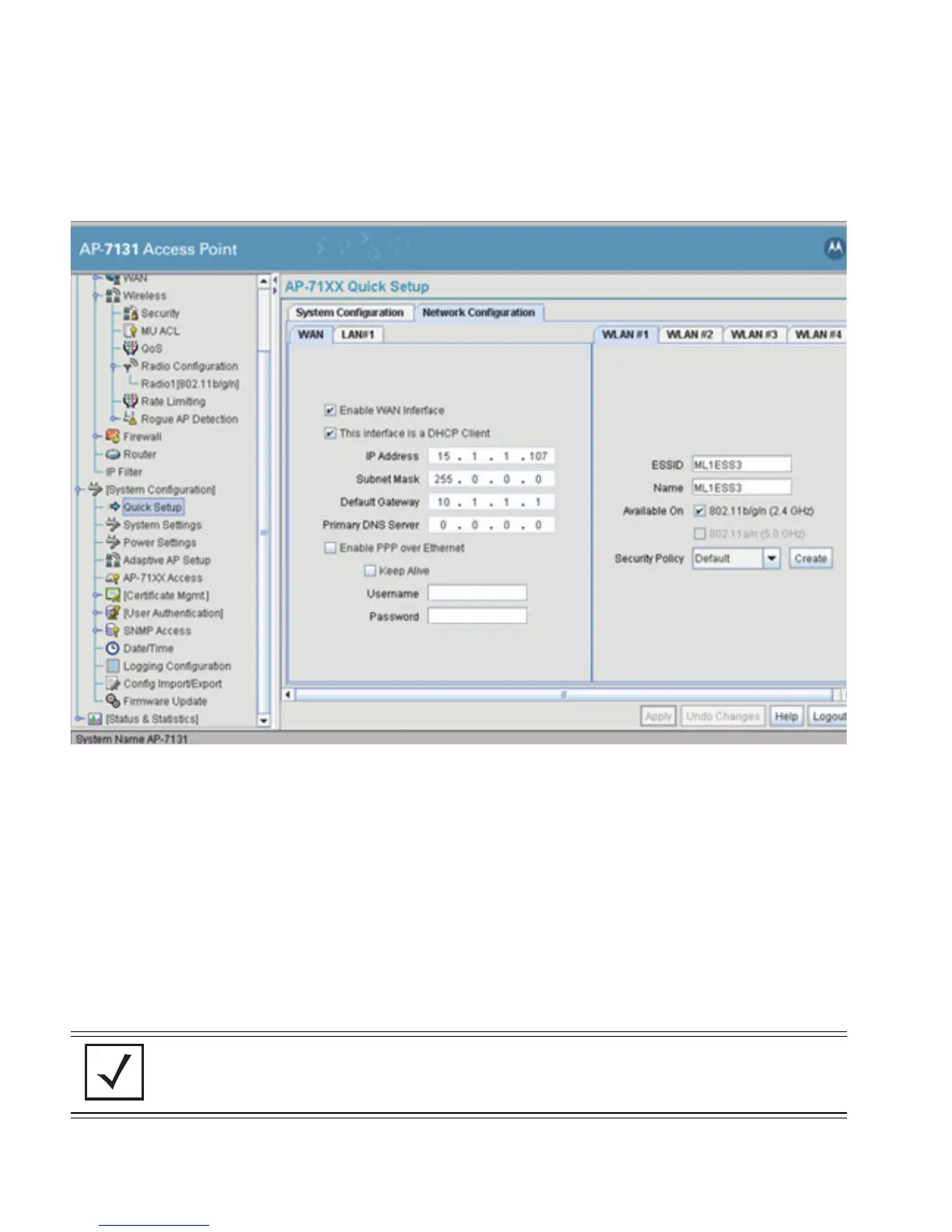Click the tree panel scroll down arrow

[x=264, y=720]
